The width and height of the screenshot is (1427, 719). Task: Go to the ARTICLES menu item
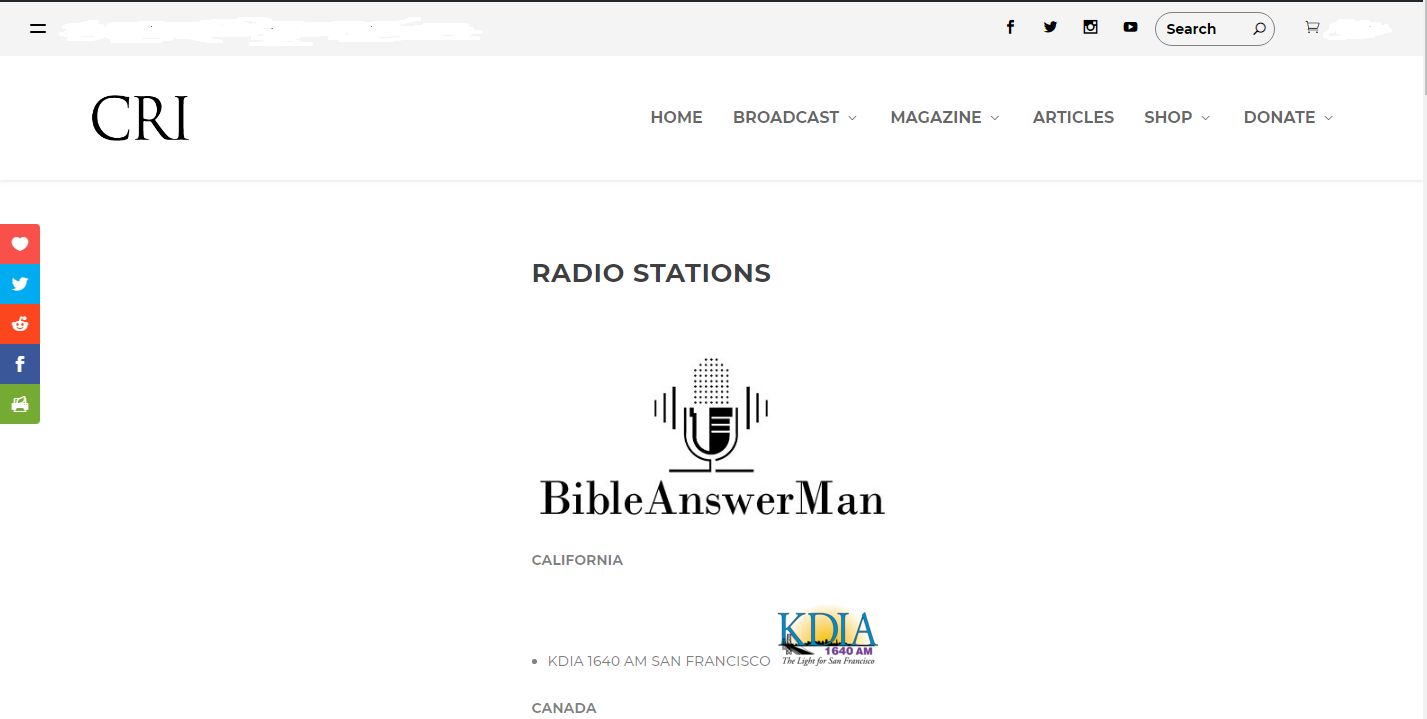[1073, 117]
